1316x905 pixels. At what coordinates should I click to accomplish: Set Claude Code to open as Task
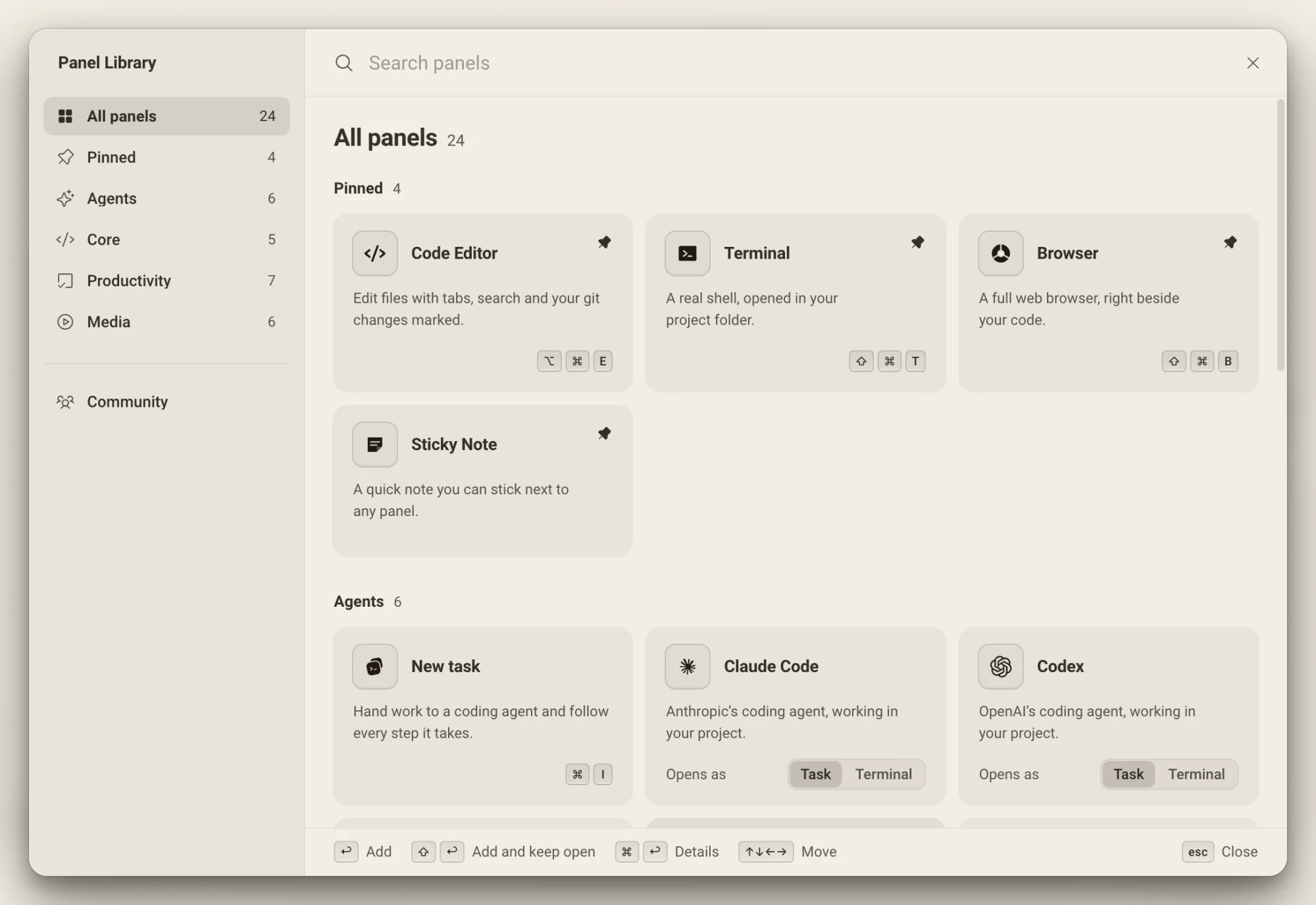click(815, 774)
